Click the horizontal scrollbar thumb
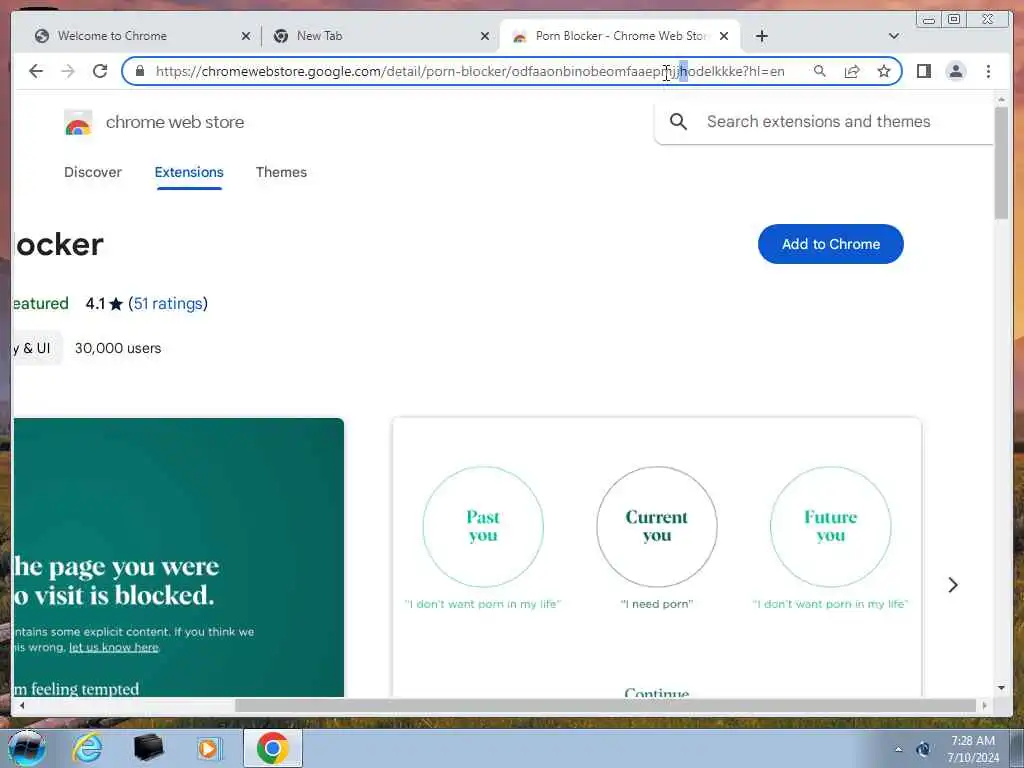The width and height of the screenshot is (1024, 768). [x=605, y=705]
